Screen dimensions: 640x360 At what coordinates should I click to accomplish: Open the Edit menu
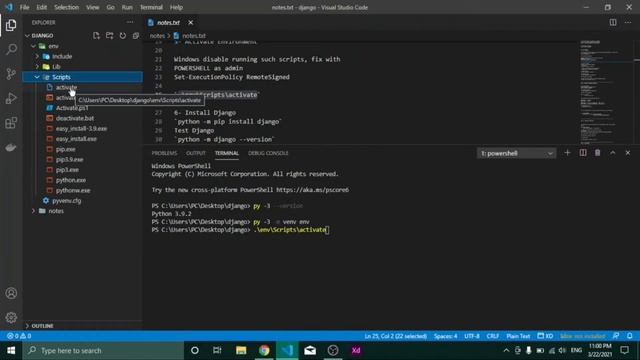(42, 7)
